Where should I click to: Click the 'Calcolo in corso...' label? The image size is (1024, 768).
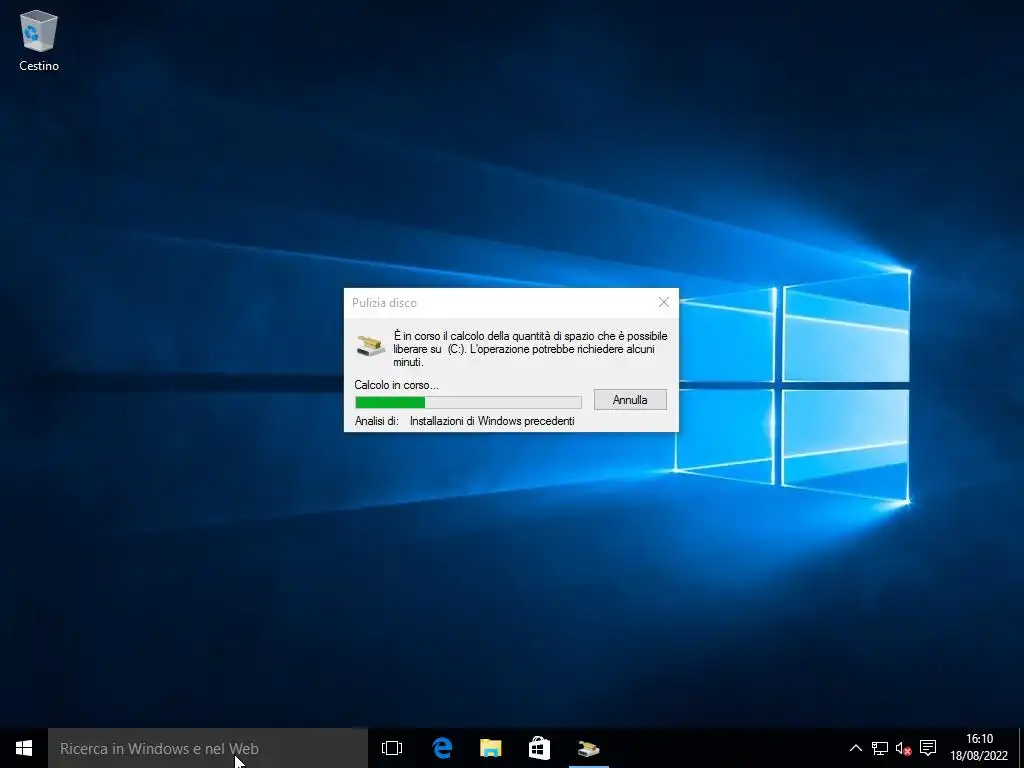click(x=396, y=385)
